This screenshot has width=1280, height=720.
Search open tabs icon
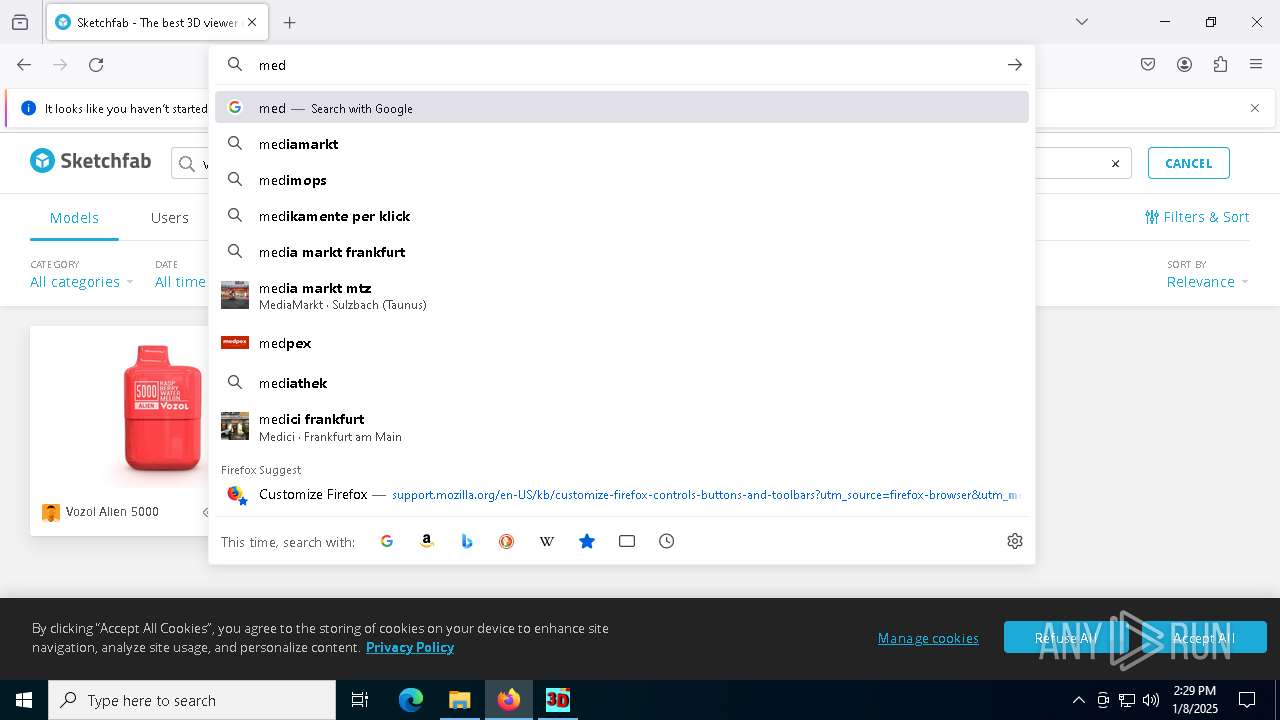click(627, 541)
